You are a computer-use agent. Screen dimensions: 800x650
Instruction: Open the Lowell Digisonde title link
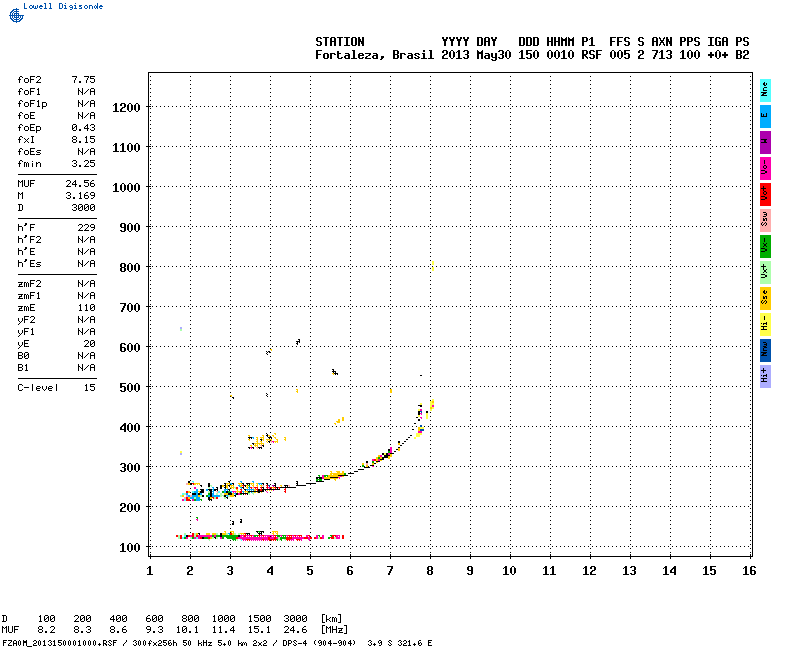pos(63,6)
